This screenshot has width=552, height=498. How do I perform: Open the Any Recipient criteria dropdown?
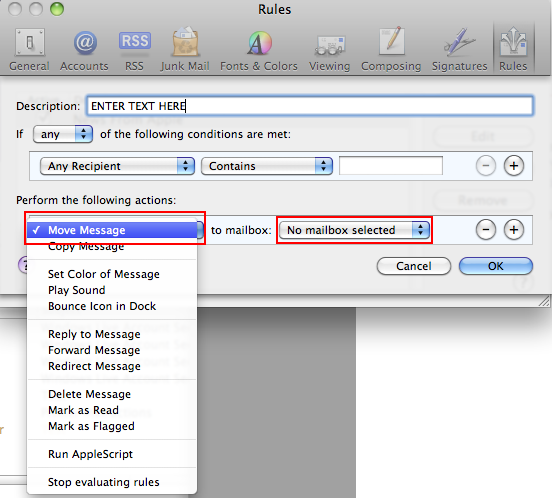pos(117,166)
